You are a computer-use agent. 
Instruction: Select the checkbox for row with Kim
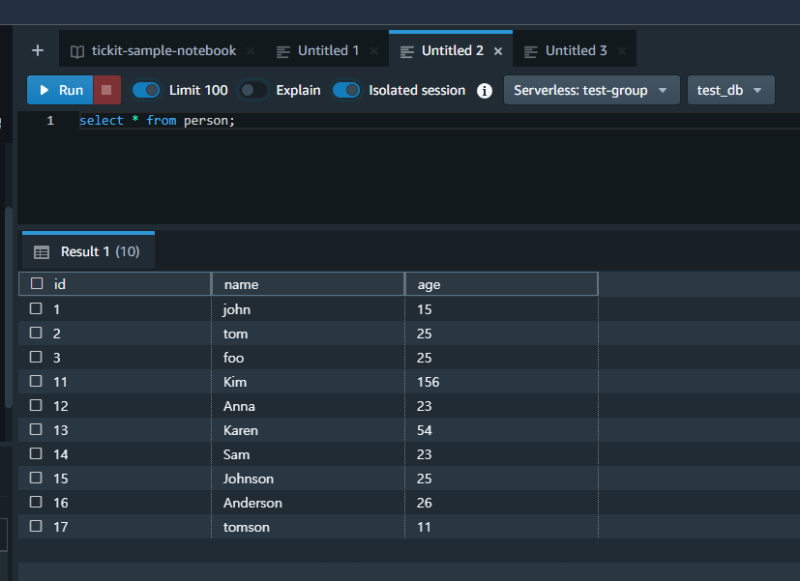pos(37,381)
